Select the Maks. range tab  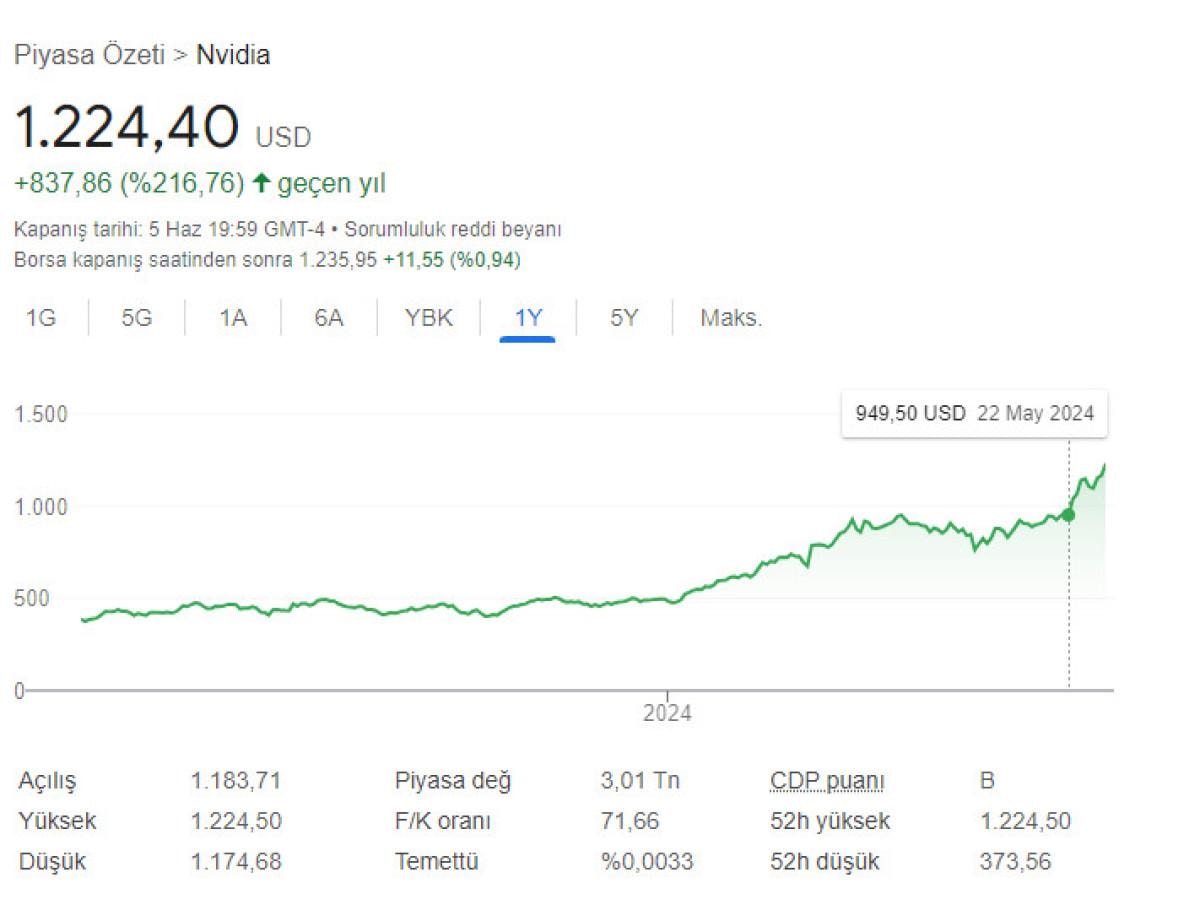click(x=731, y=319)
